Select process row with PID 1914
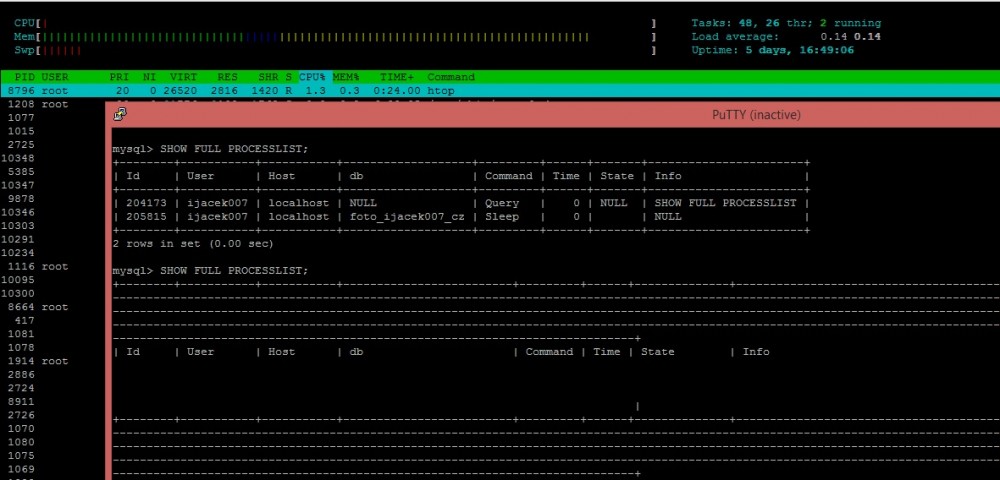The image size is (1000, 480). (x=38, y=361)
